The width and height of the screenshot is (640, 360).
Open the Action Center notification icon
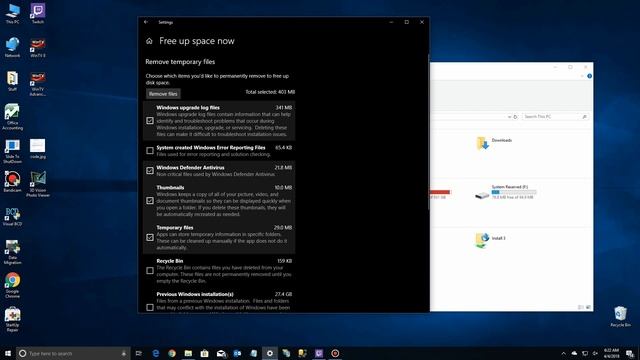[630, 353]
